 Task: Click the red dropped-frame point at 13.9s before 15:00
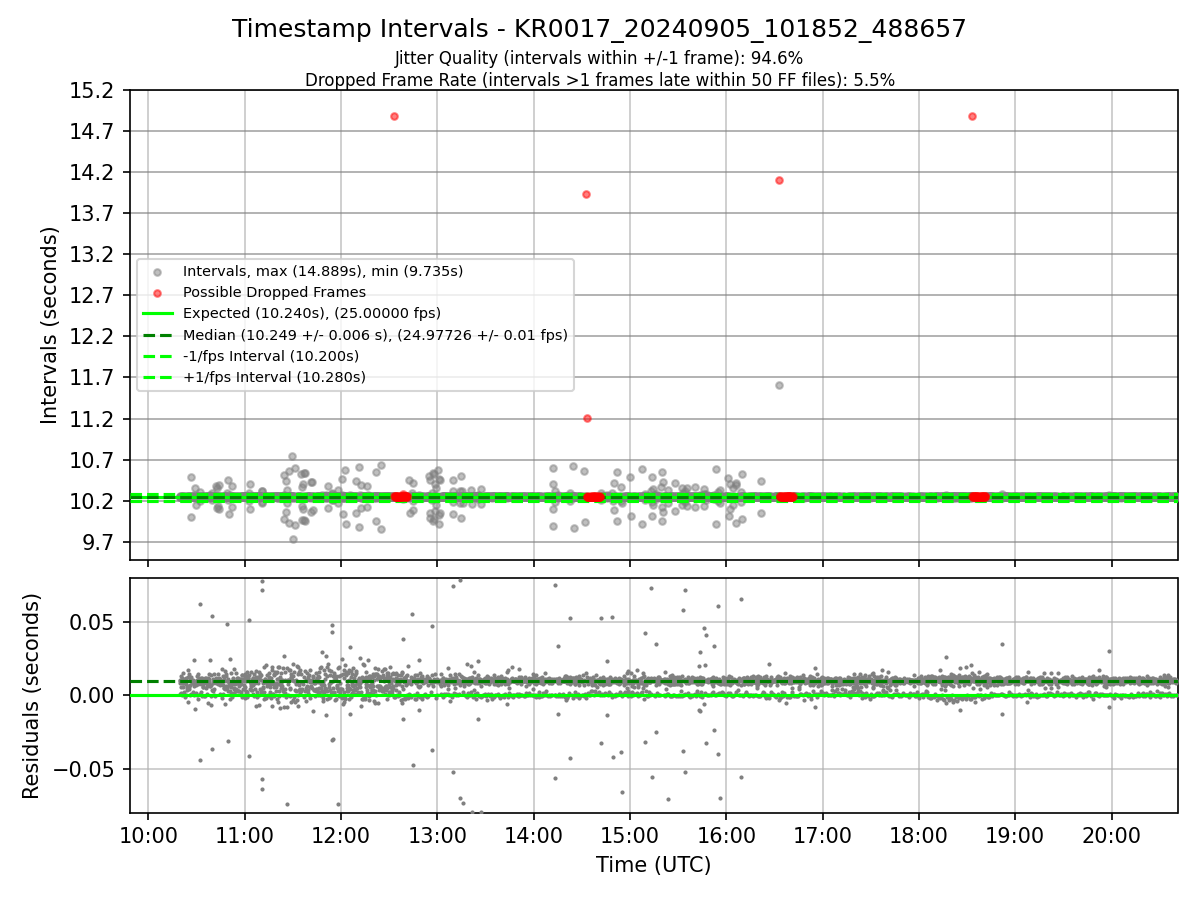tap(586, 194)
